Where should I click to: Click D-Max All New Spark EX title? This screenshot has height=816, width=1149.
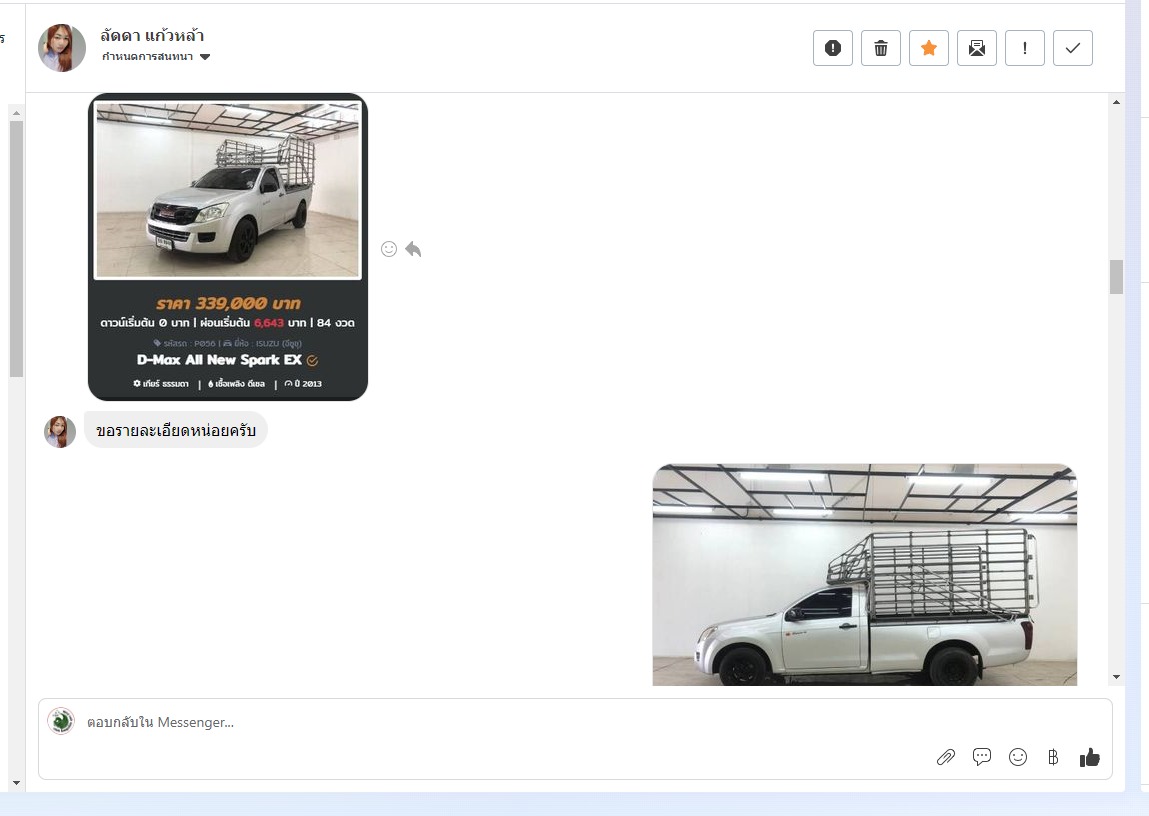pyautogui.click(x=219, y=360)
